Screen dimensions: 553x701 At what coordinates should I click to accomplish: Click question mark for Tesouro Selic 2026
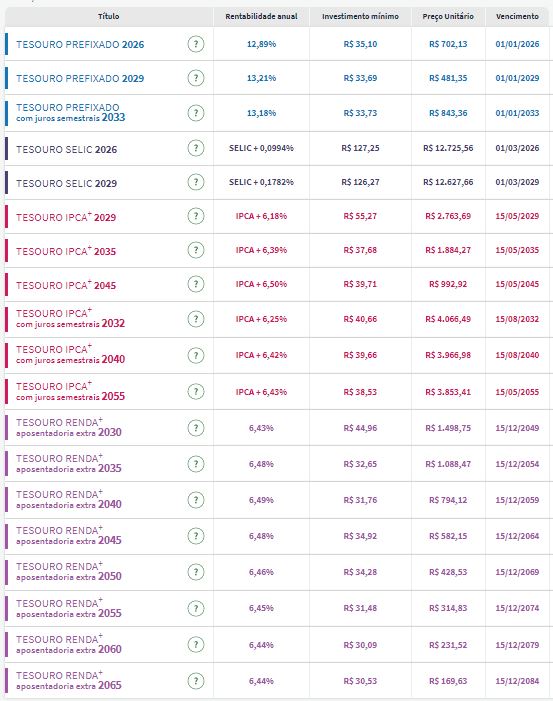196,148
